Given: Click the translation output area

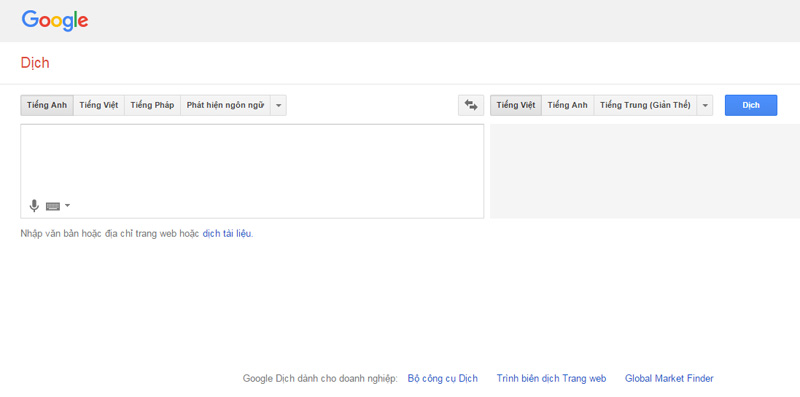Looking at the screenshot, I should [645, 171].
